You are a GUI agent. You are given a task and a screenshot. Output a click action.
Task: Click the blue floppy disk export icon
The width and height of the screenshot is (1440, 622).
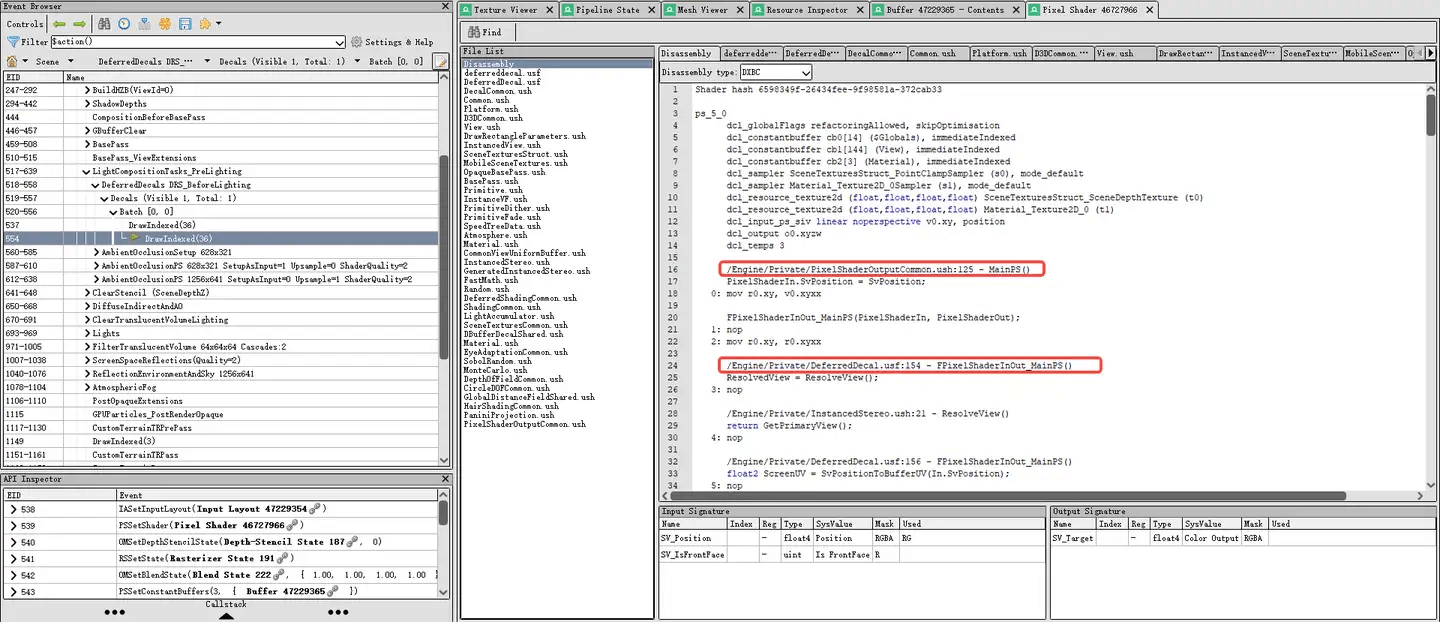tap(185, 23)
